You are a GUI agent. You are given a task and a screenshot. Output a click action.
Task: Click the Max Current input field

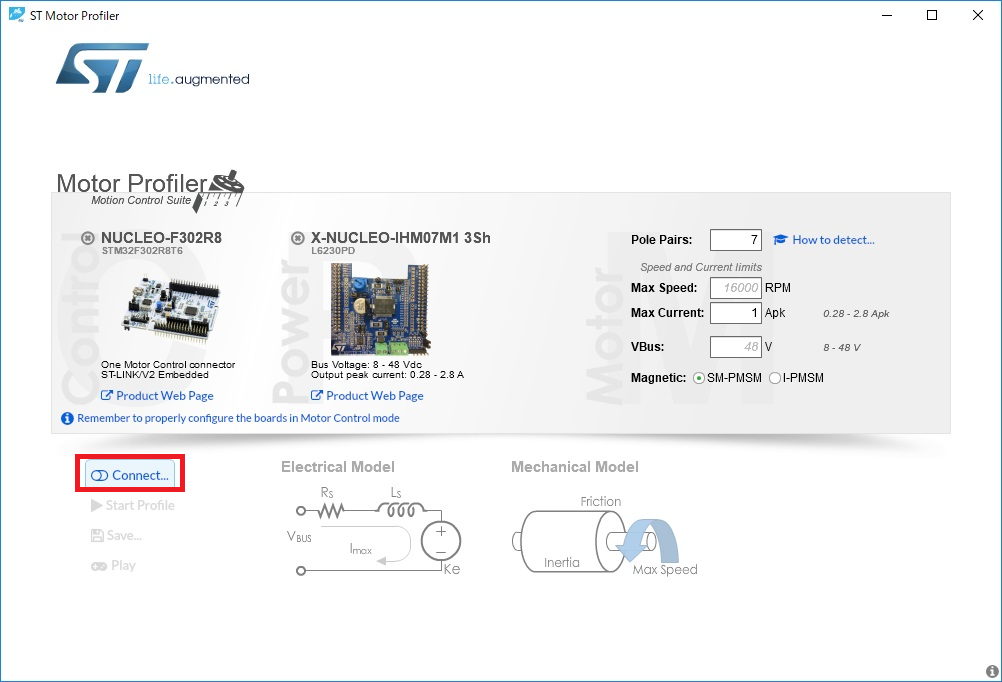coord(736,313)
